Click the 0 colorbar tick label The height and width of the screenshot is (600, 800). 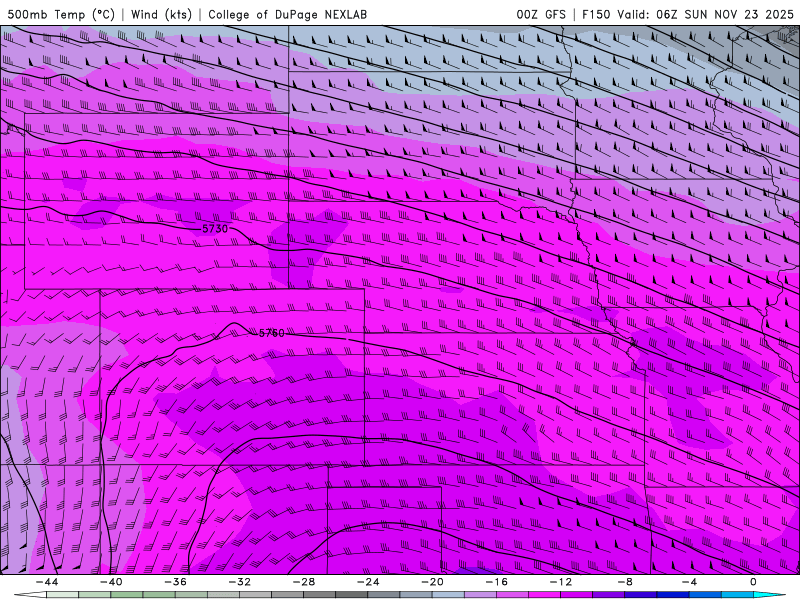click(x=753, y=582)
